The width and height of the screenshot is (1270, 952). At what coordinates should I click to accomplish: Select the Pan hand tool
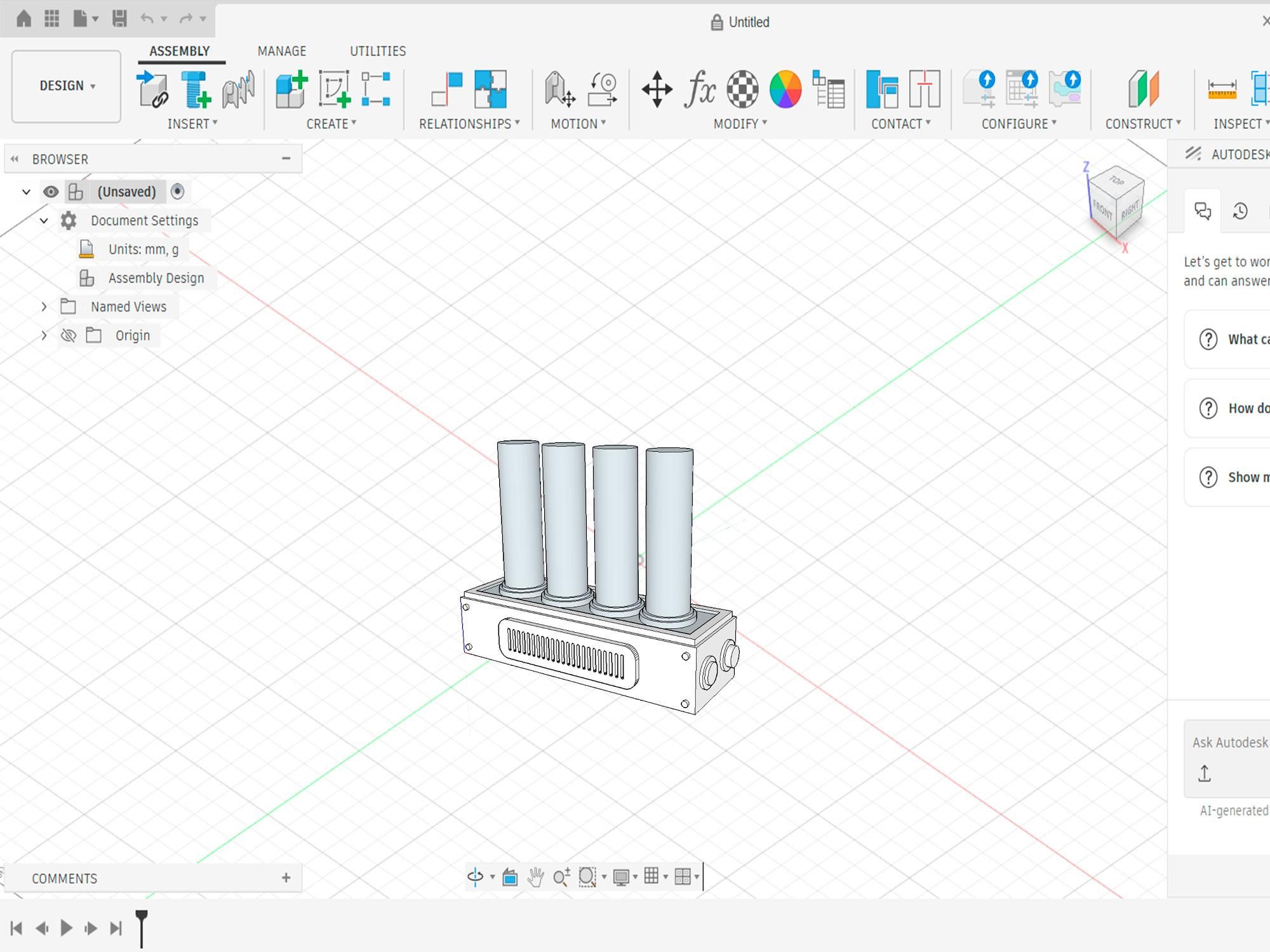[x=536, y=877]
